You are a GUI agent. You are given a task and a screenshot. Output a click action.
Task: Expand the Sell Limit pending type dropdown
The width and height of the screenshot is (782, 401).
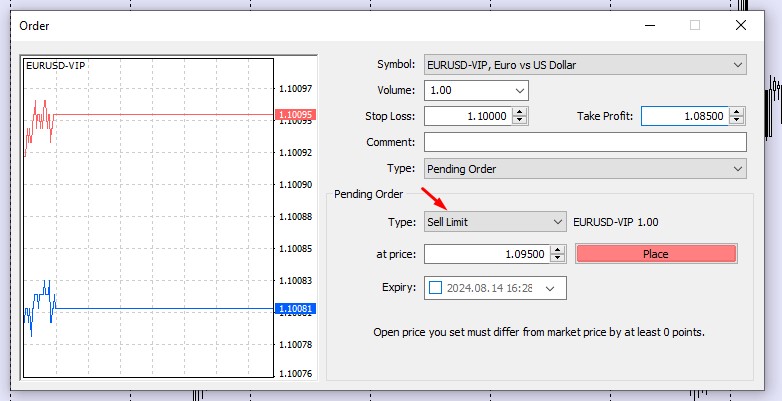[x=496, y=221]
